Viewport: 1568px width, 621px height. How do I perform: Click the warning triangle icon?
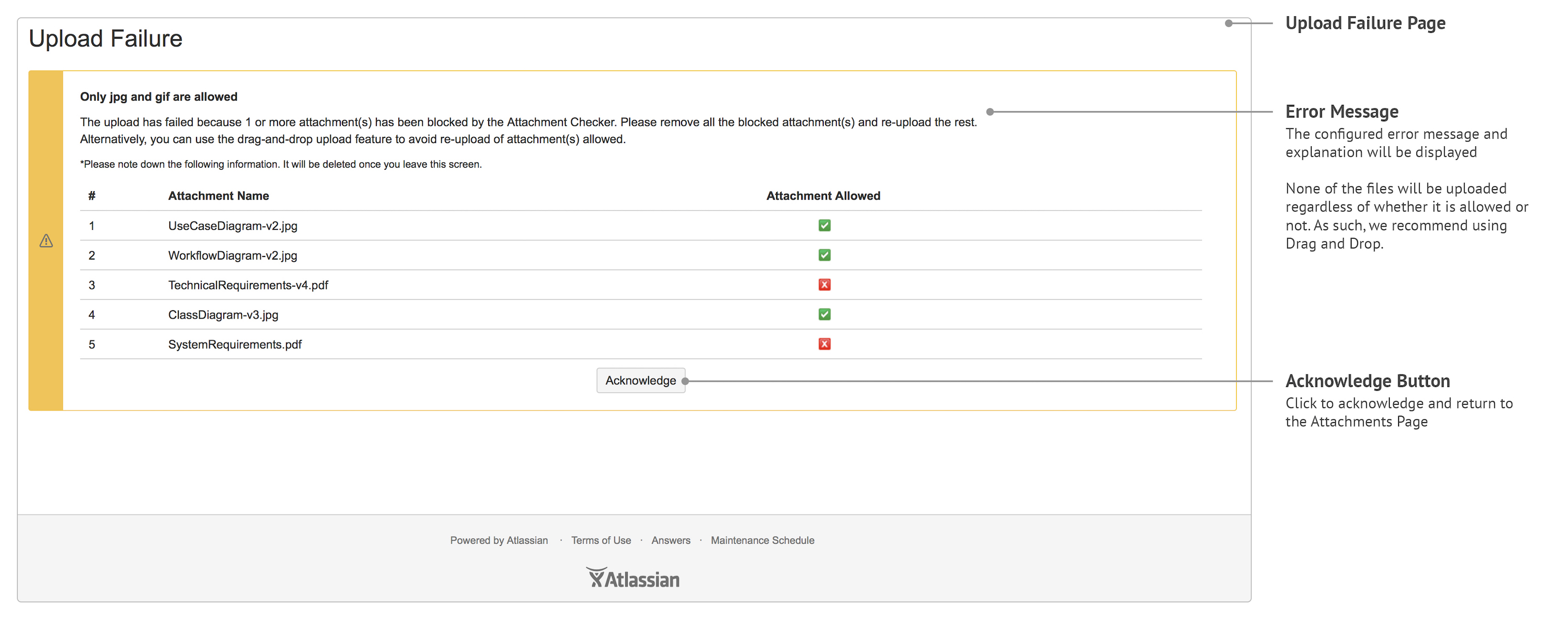coord(47,240)
